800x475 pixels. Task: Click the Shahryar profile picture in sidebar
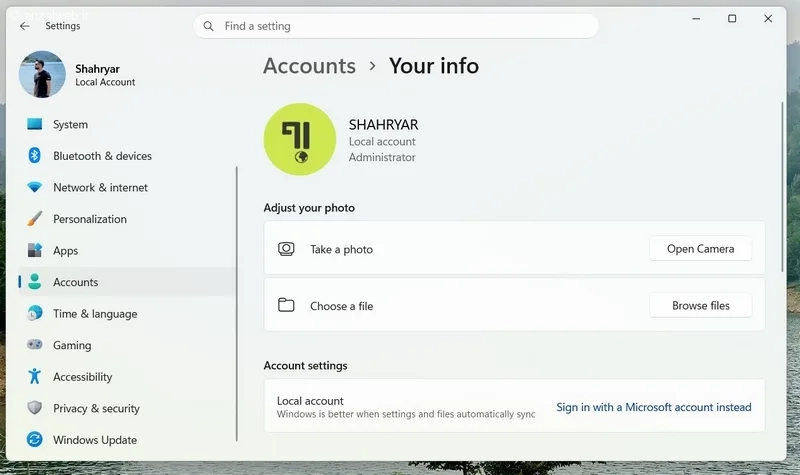(x=42, y=74)
